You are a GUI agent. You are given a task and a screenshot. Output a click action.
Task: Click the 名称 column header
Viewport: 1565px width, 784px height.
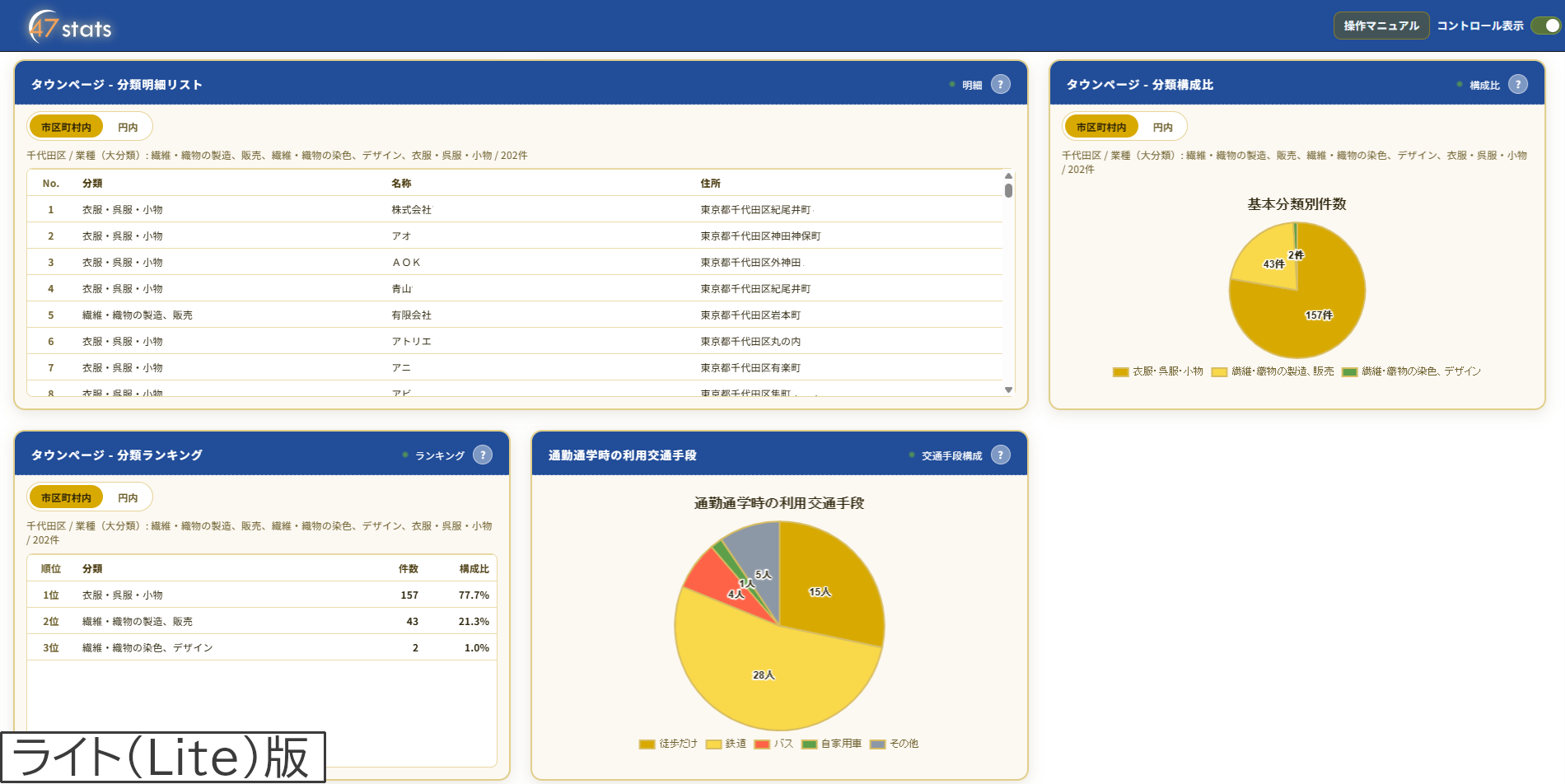tap(401, 184)
